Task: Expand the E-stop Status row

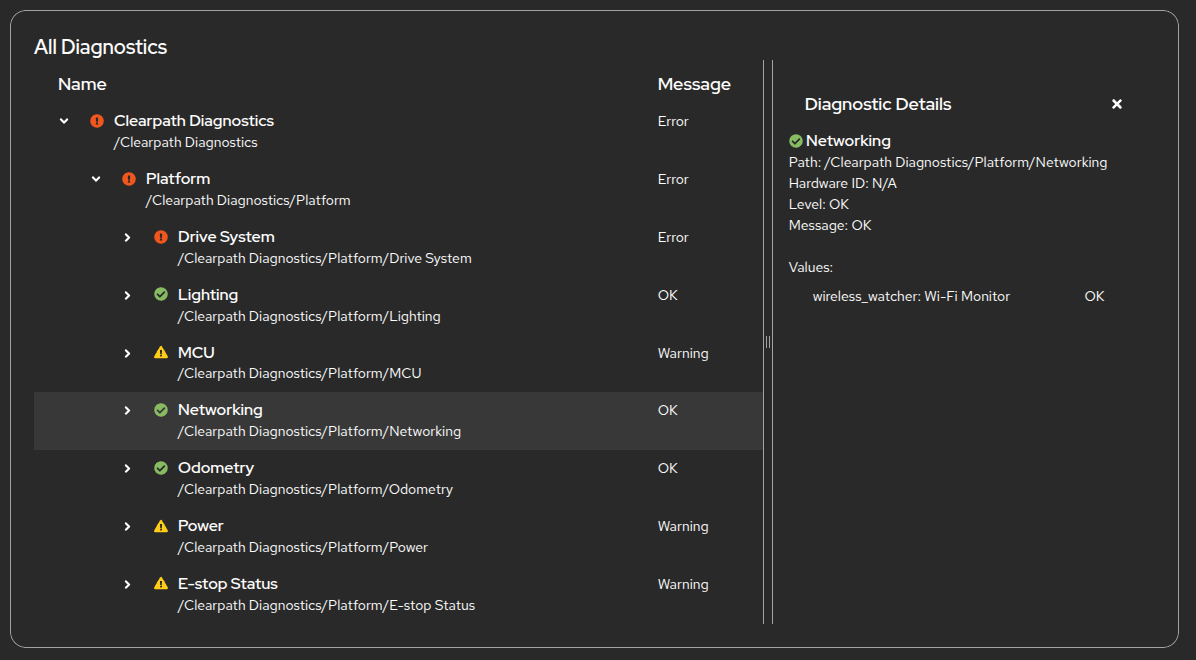Action: tap(128, 584)
